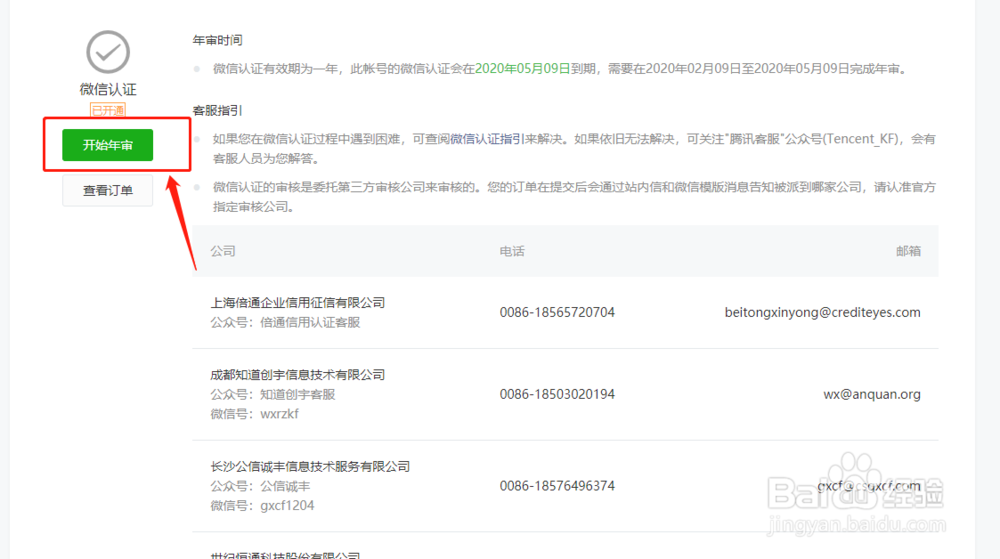Click the WeChat verification checkmark icon
This screenshot has height=559, width=1000.
[108, 52]
